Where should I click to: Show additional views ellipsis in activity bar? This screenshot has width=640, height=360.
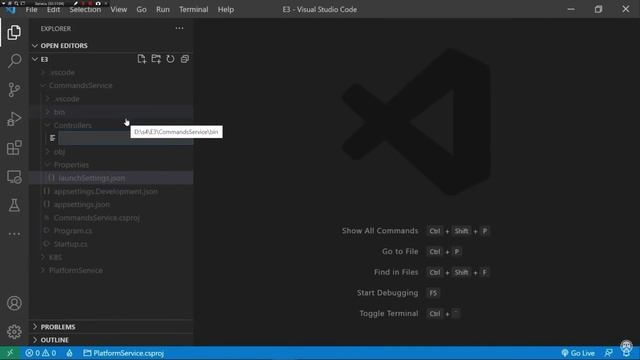[14, 234]
